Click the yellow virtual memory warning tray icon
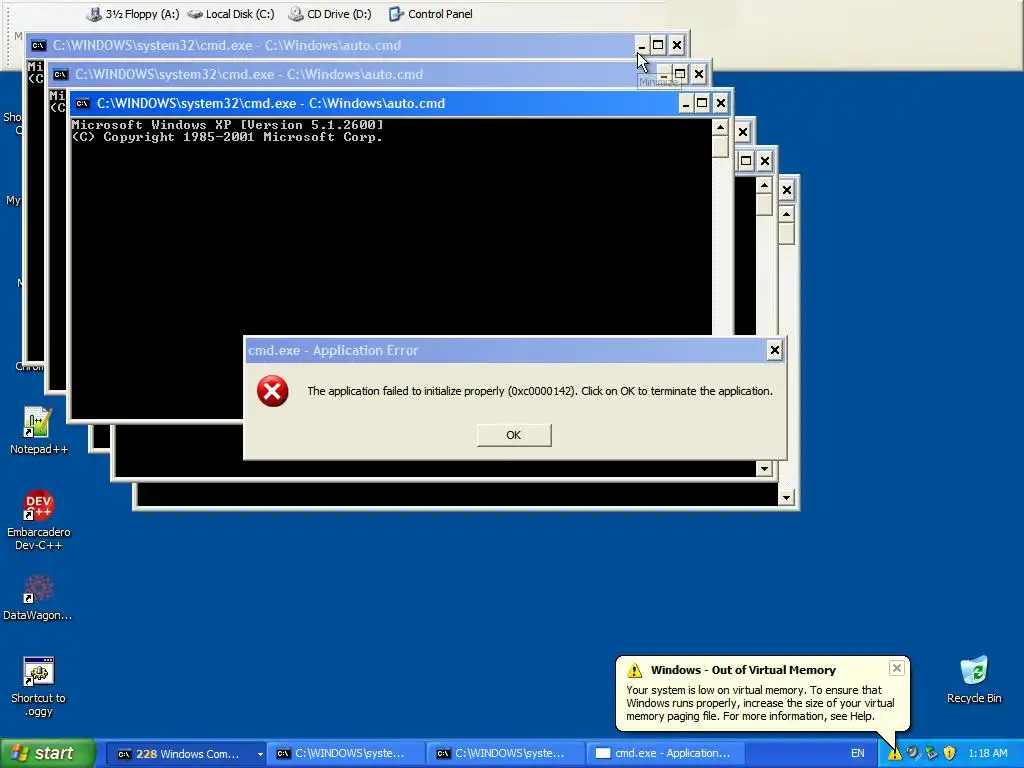 pyautogui.click(x=894, y=753)
